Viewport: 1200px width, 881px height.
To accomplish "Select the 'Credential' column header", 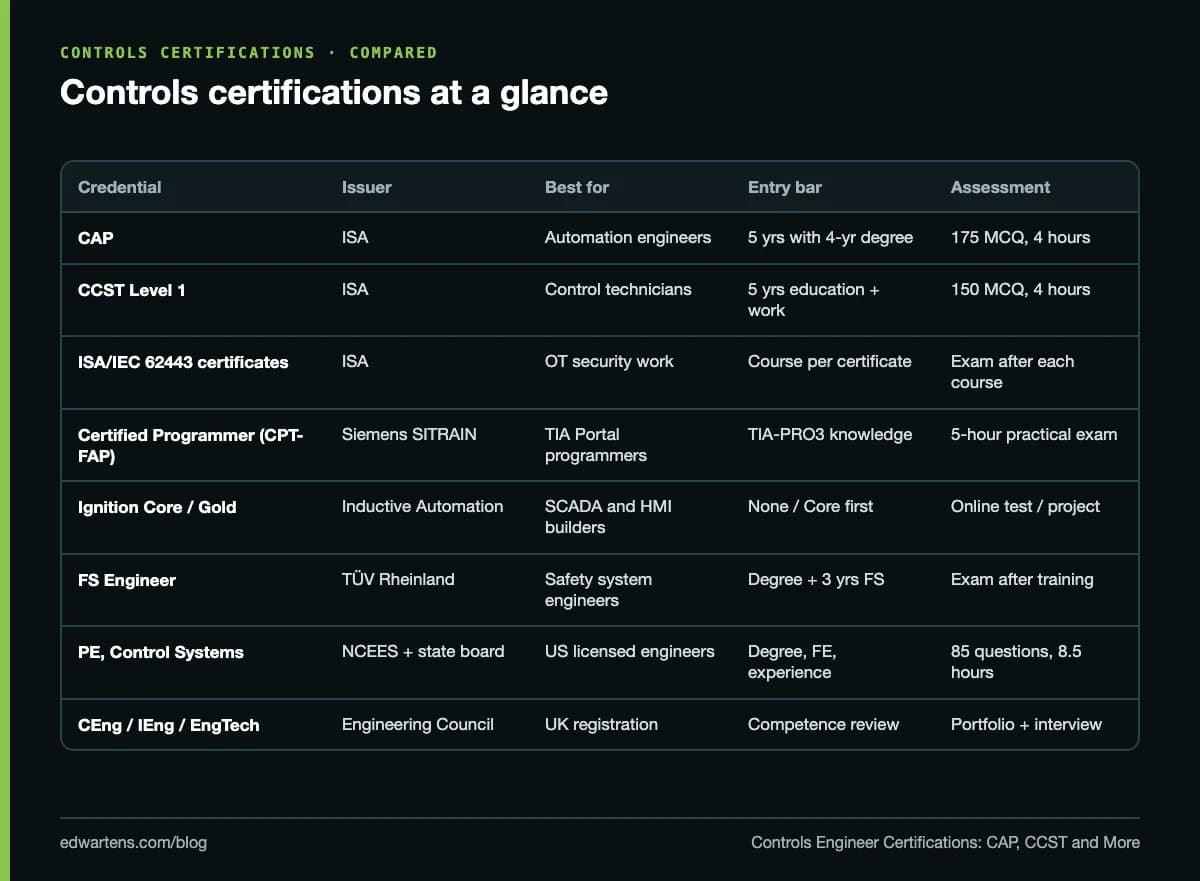I will [x=120, y=187].
